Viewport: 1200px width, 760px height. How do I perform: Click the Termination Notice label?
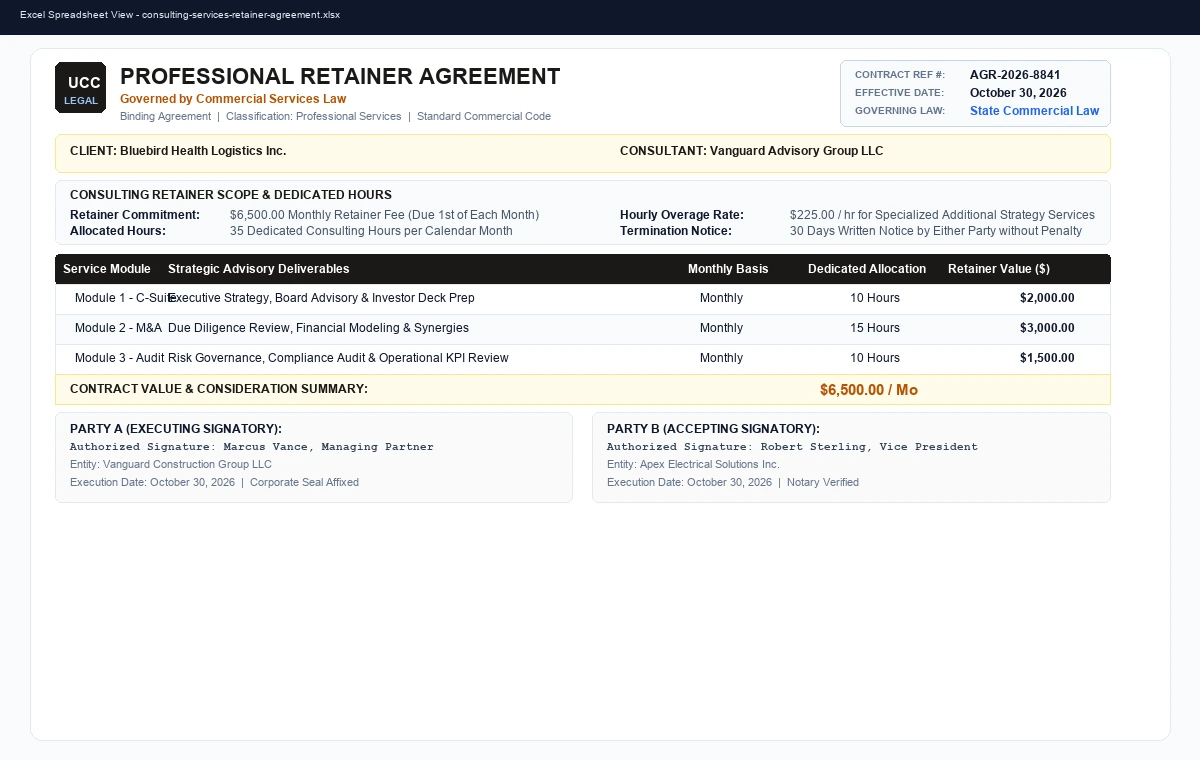tap(676, 231)
